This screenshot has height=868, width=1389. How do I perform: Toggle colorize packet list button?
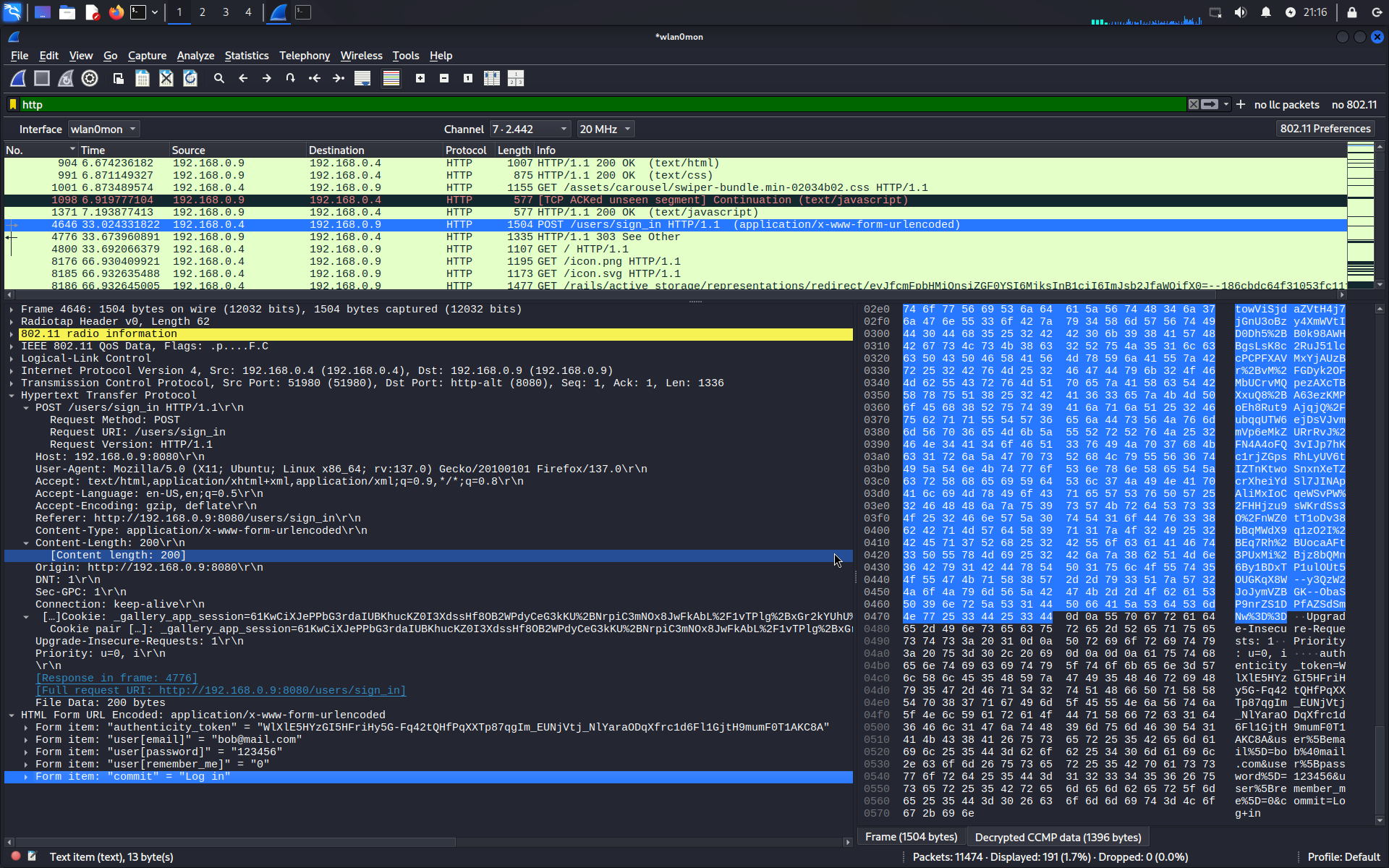(391, 78)
